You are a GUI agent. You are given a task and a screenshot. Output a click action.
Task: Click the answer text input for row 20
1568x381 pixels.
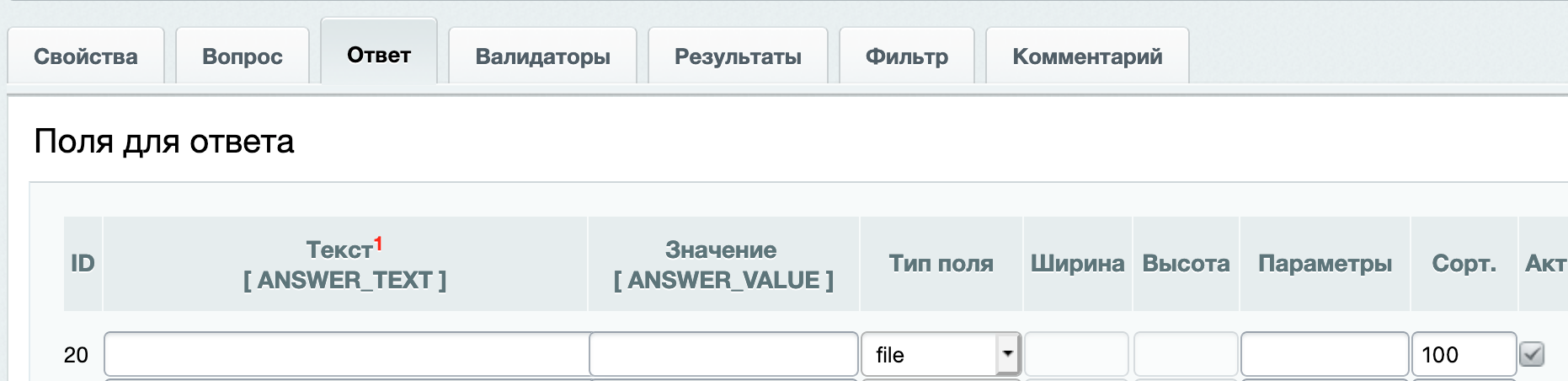pyautogui.click(x=346, y=354)
